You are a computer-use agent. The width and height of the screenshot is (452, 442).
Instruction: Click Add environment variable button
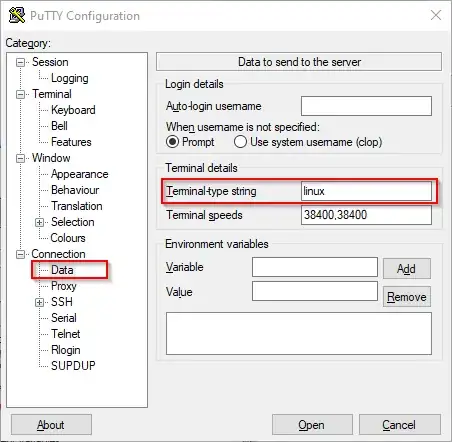click(x=407, y=268)
